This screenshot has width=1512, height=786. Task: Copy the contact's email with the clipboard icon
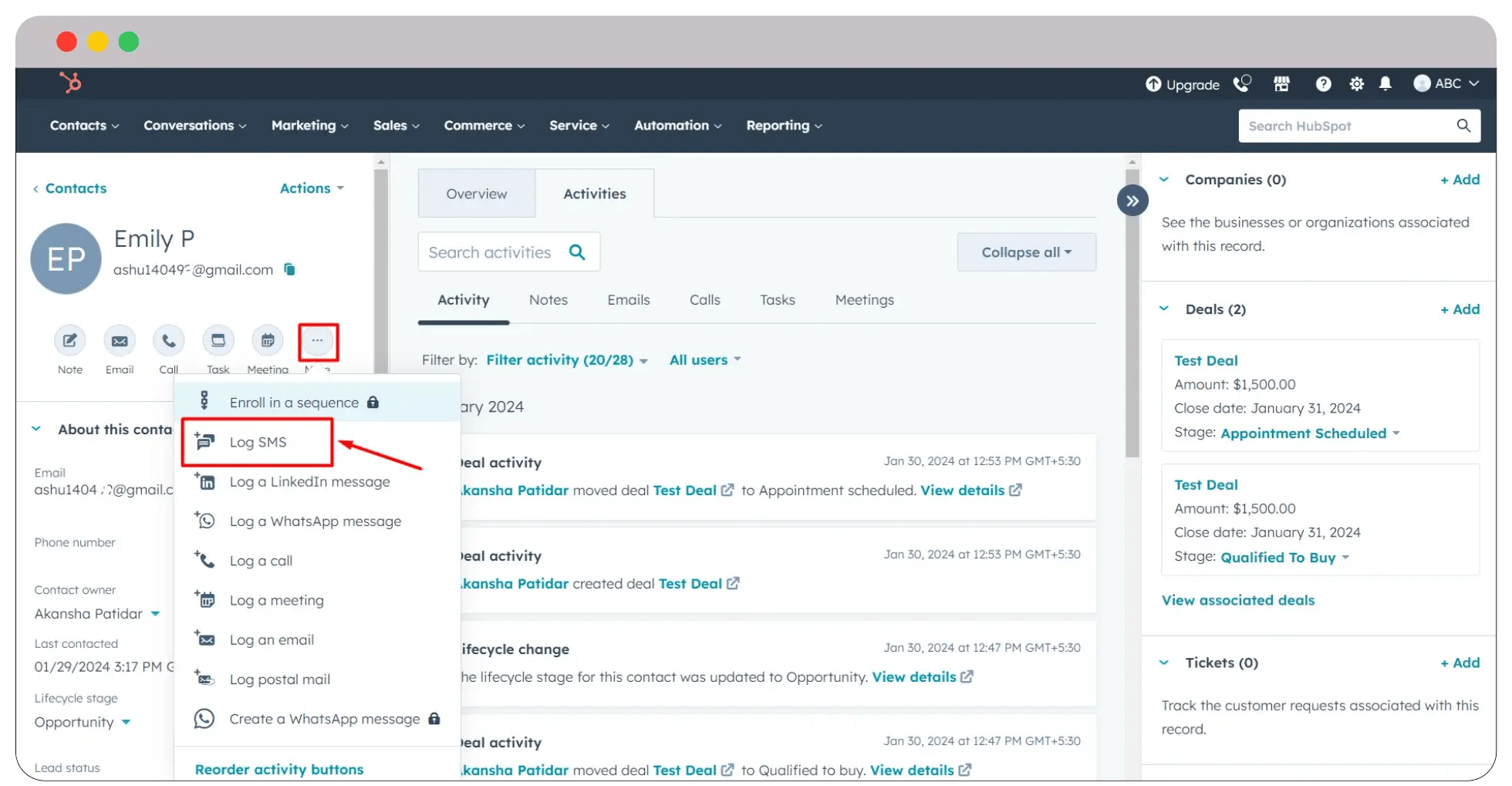289,269
